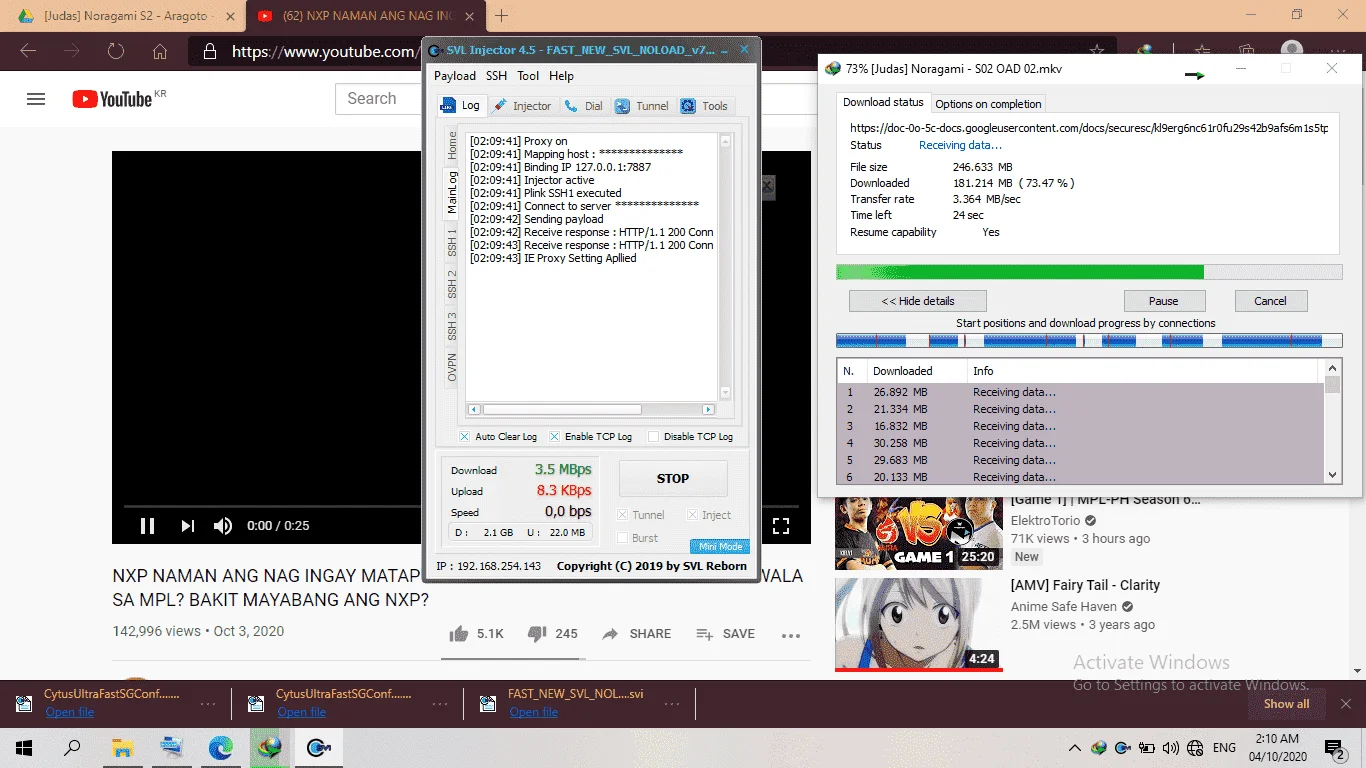Image resolution: width=1366 pixels, height=768 pixels.
Task: Open the three-dot more actions menu under video
Action: click(791, 635)
